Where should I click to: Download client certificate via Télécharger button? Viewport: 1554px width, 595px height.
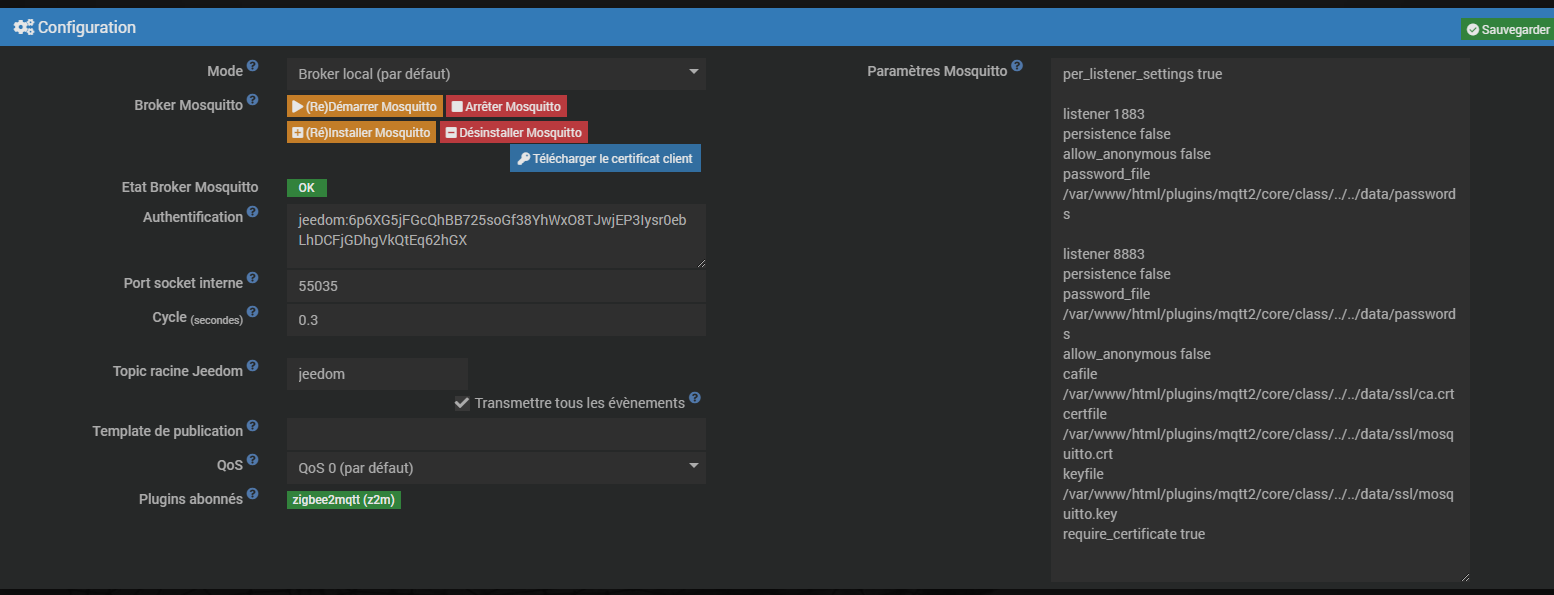(605, 158)
